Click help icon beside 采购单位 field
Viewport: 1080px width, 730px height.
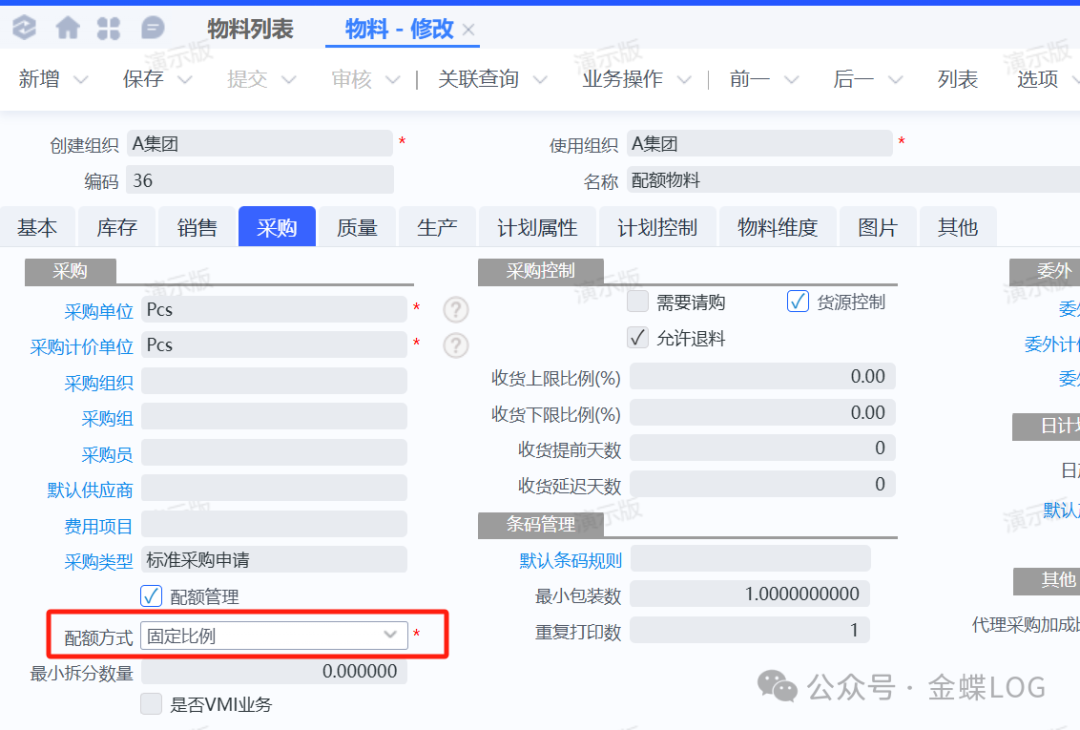[x=456, y=310]
